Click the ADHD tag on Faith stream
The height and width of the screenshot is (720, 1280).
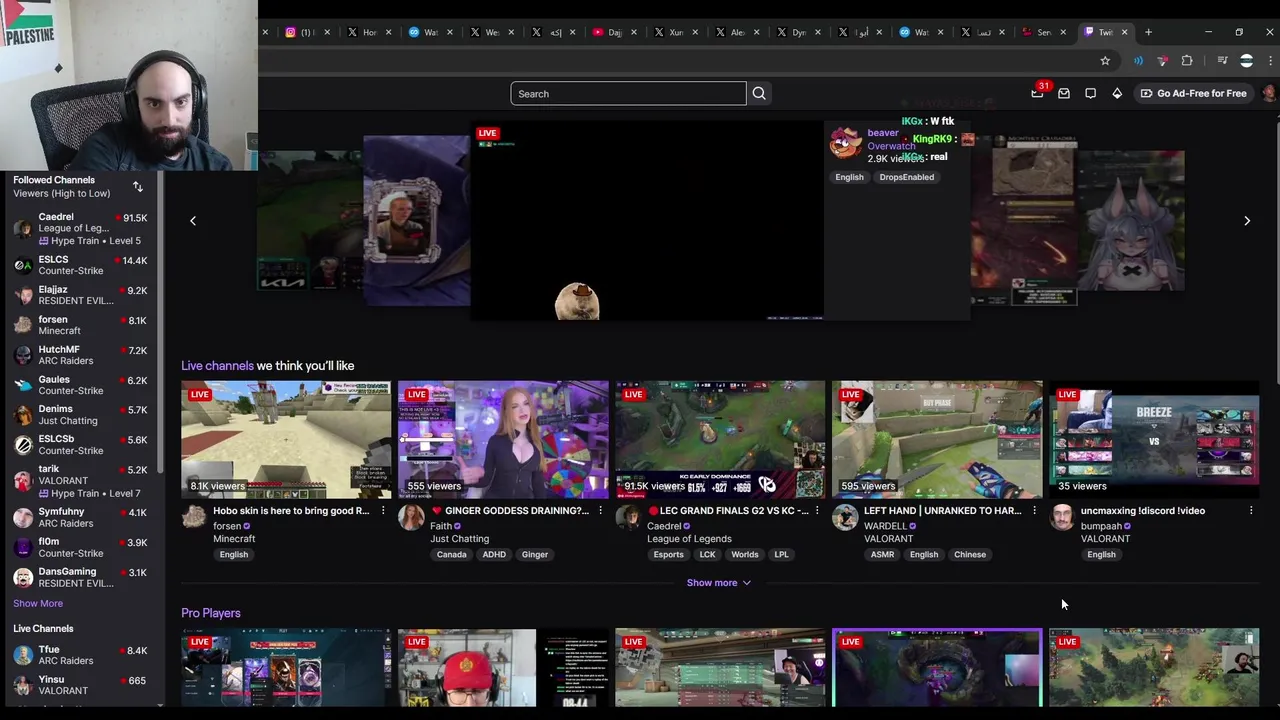(x=494, y=555)
